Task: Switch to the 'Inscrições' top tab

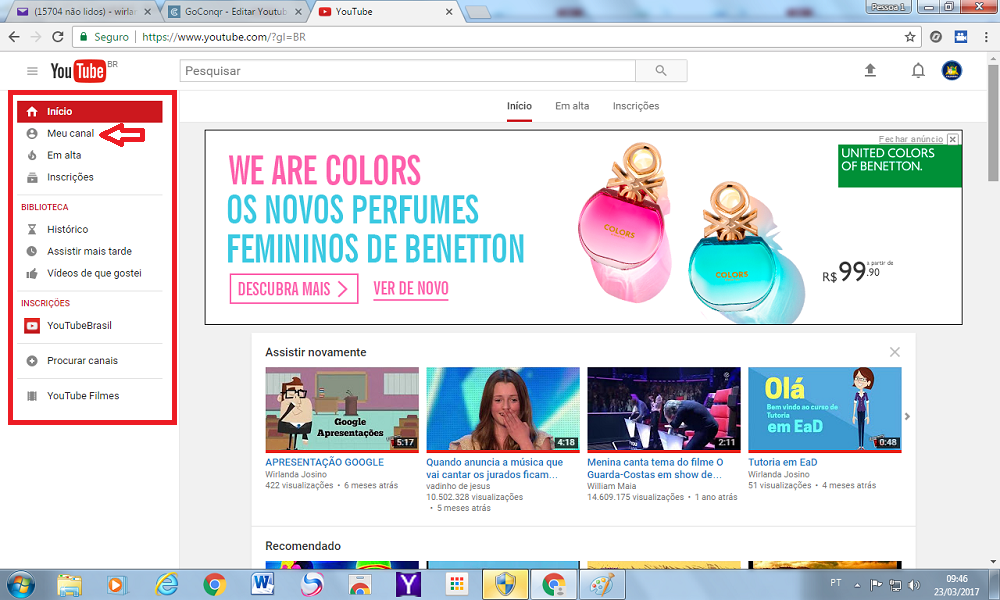Action: tap(636, 106)
